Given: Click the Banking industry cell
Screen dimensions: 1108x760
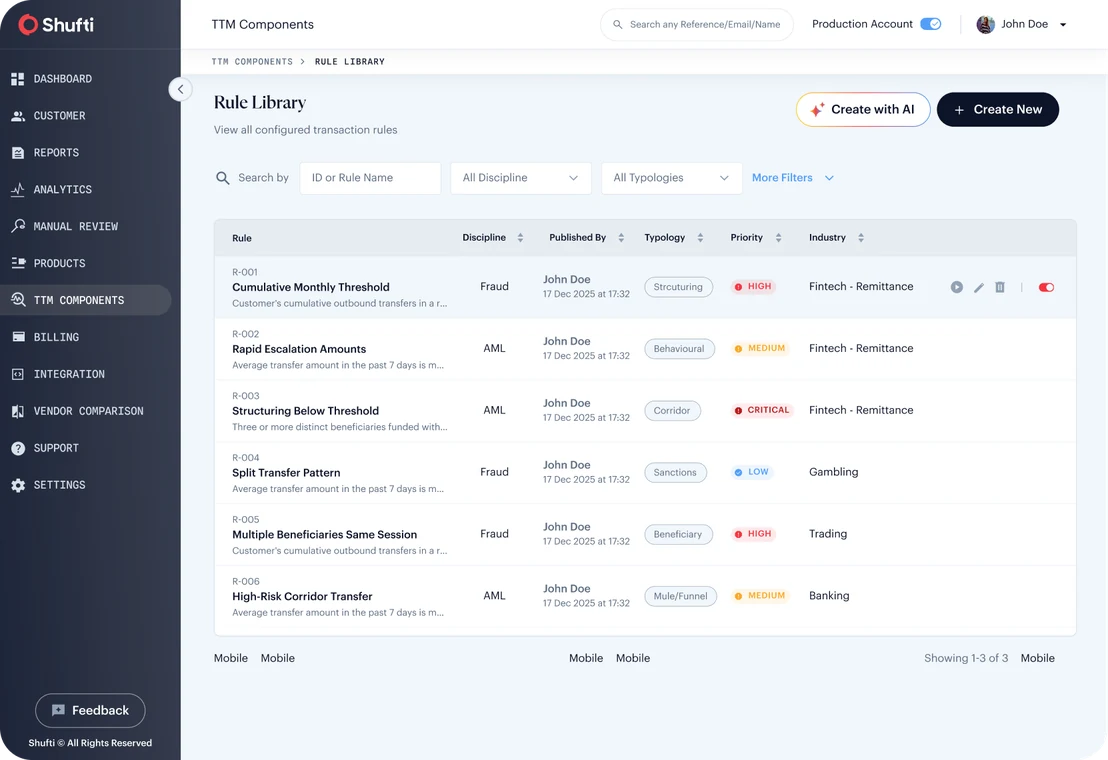Looking at the screenshot, I should click(829, 595).
